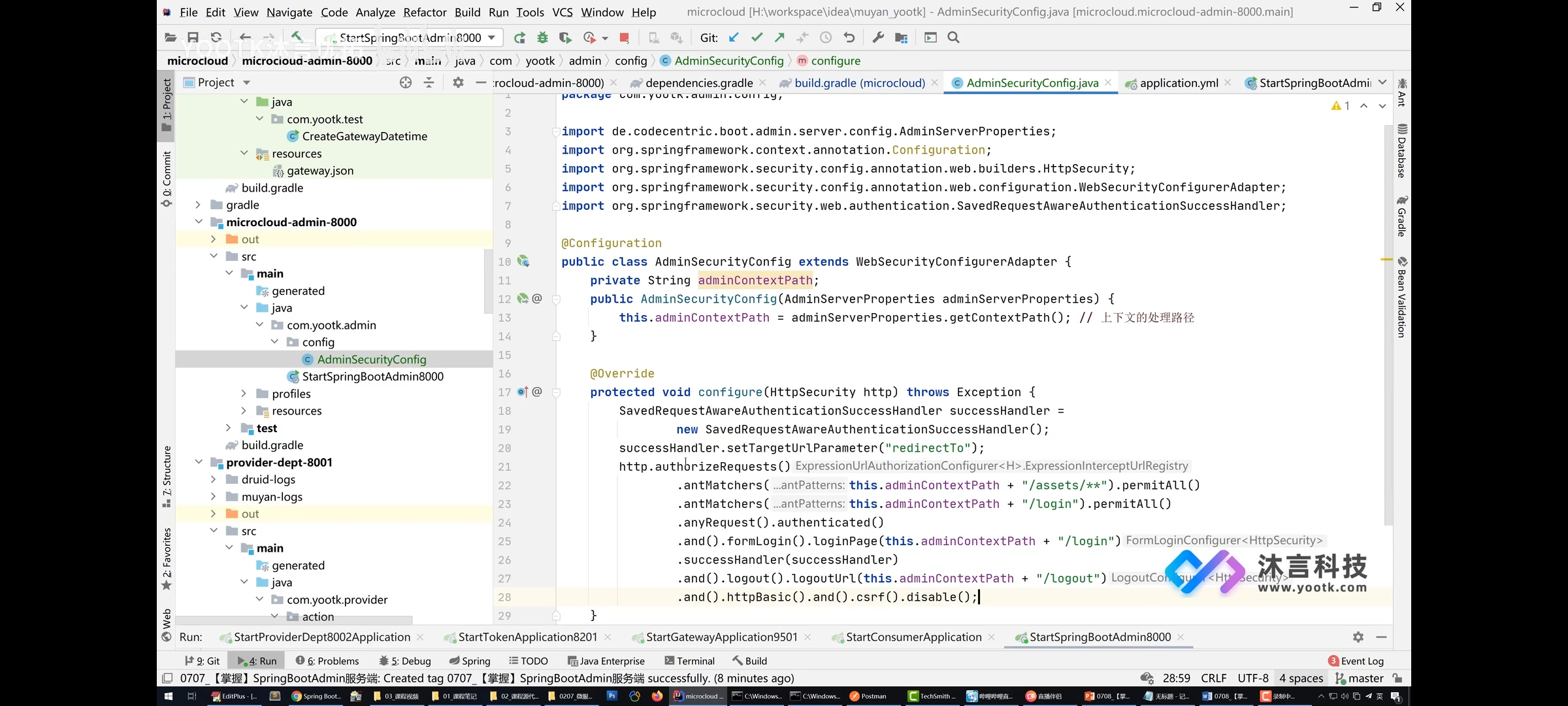Screen dimensions: 1568x706
Task: Collapse the provider-dept-8001 module node
Action: click(199, 462)
